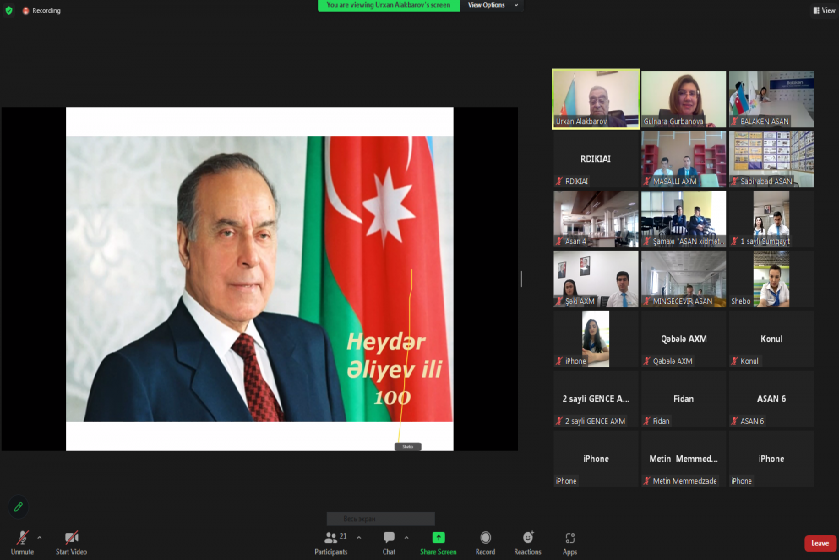The height and width of the screenshot is (560, 839).
Task: Open the View Options menu
Action: pos(494,5)
